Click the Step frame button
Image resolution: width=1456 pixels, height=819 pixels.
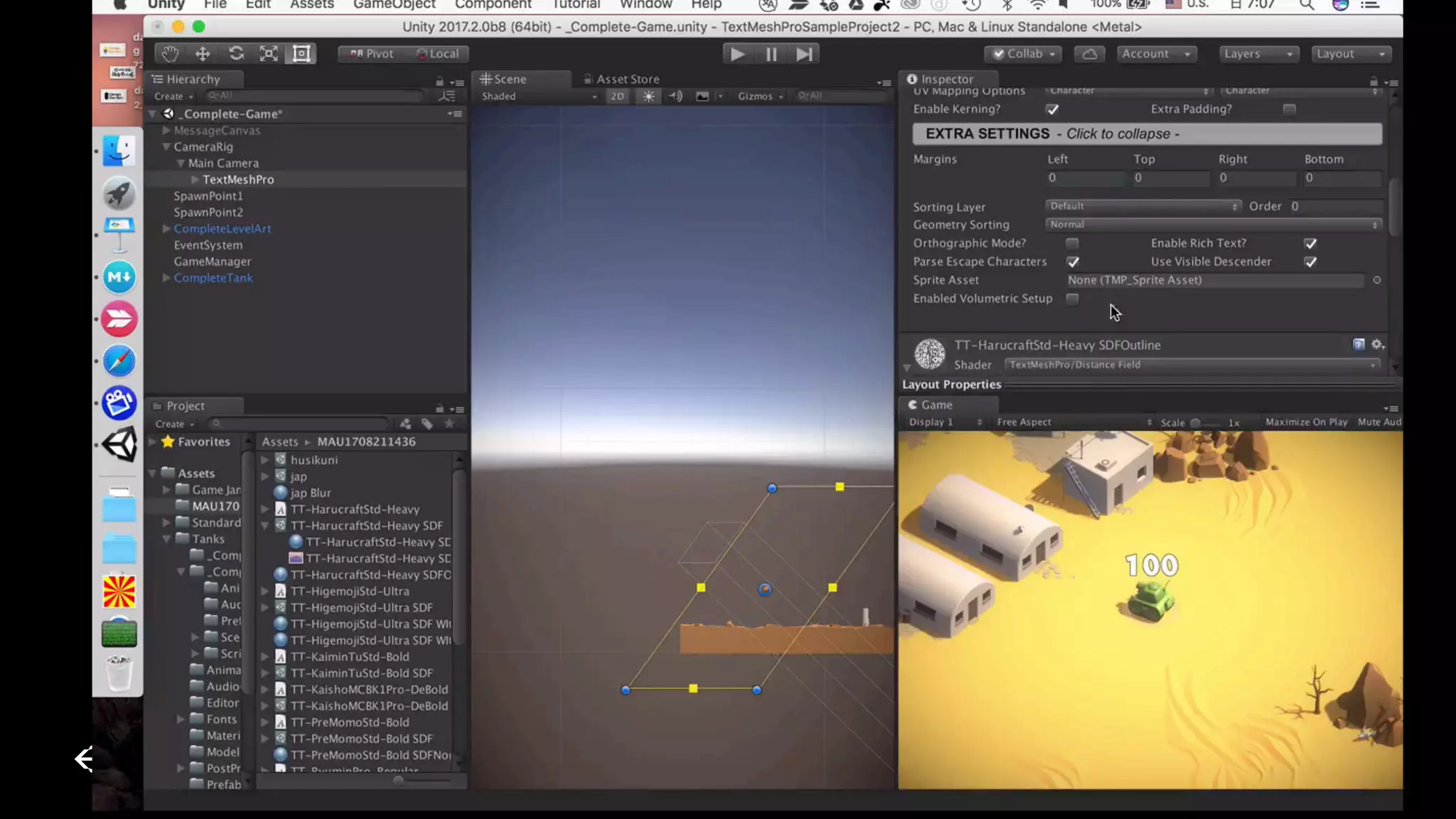pos(804,54)
